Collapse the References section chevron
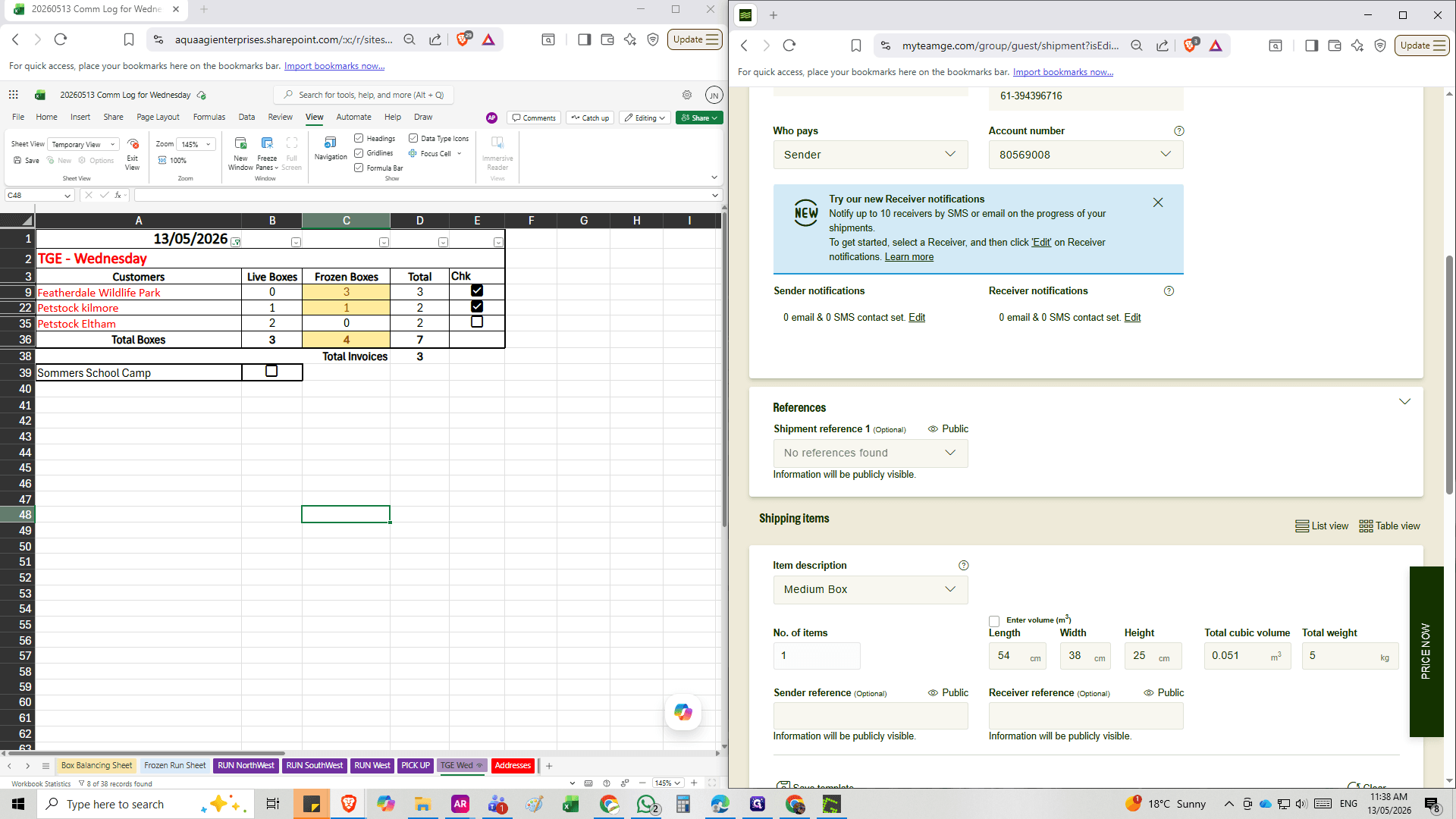This screenshot has width=1456, height=819. 1404,402
